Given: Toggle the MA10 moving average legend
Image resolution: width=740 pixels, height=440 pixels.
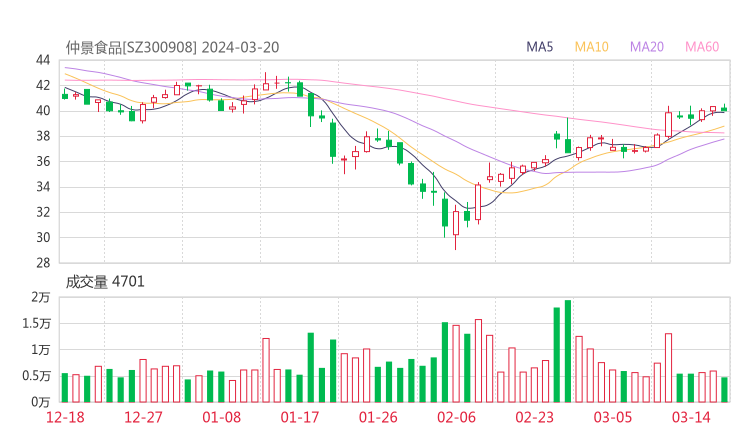Looking at the screenshot, I should [x=592, y=47].
